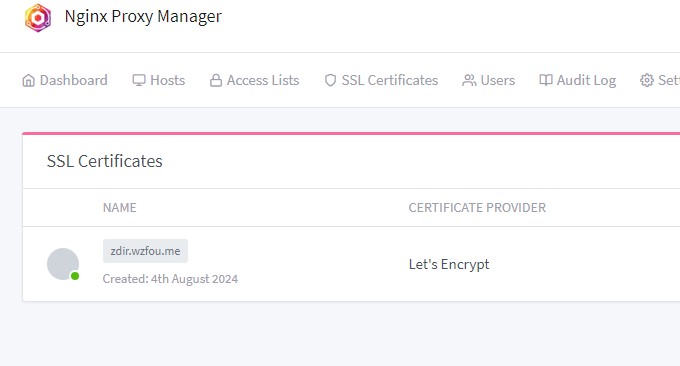
Task: Click the SSL Certificates card heading
Action: [x=105, y=161]
